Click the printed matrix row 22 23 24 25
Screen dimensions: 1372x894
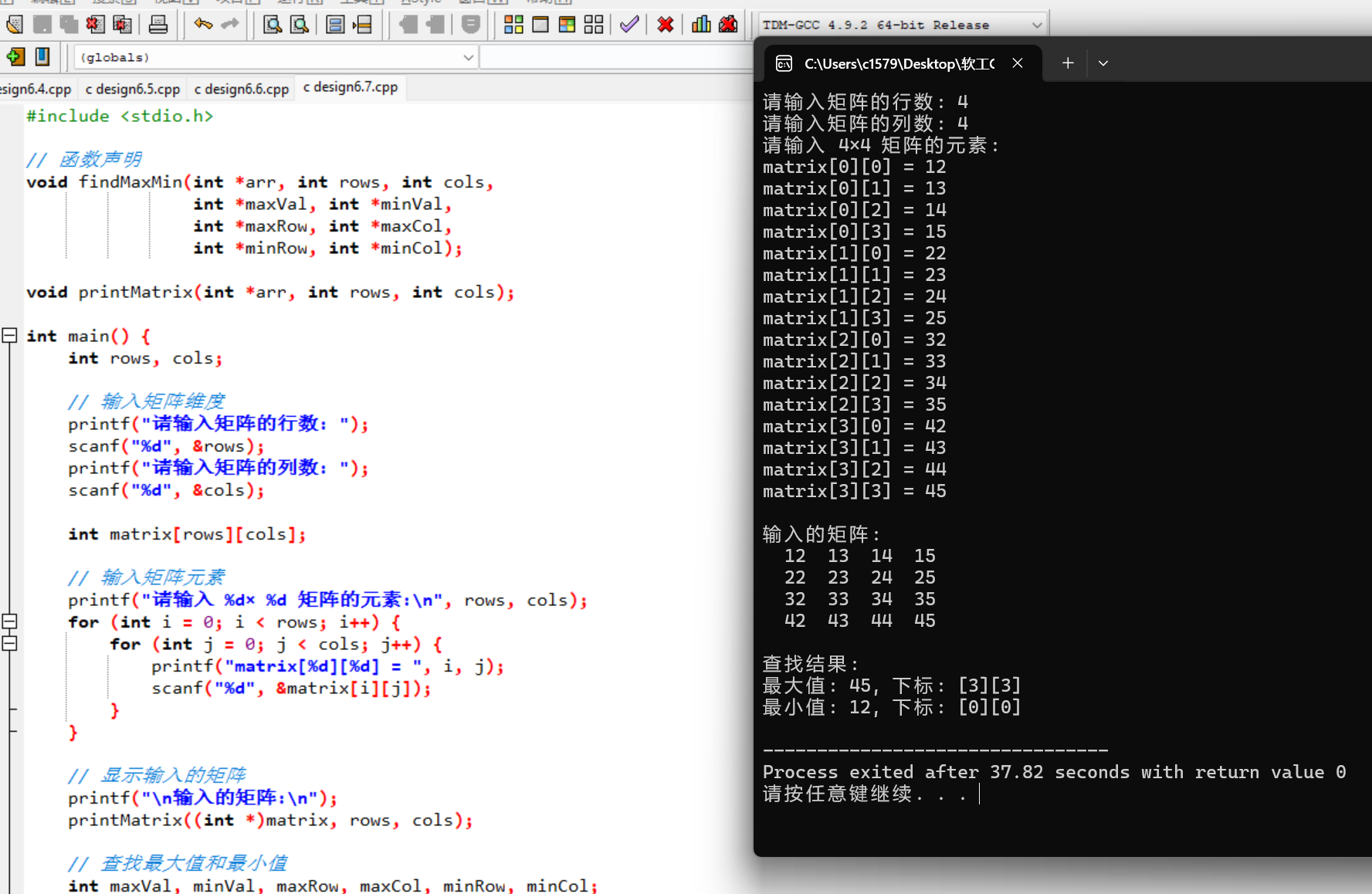point(860,577)
